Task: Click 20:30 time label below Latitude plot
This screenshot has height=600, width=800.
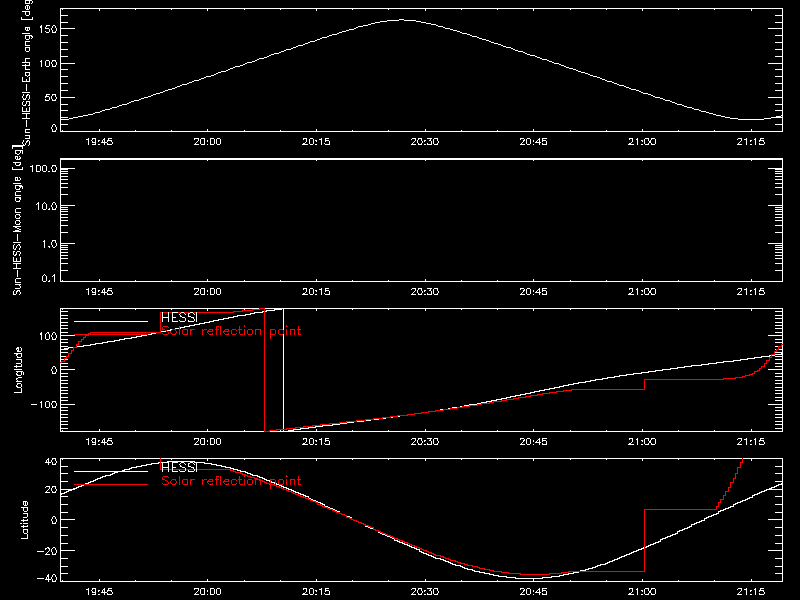Action: (x=424, y=592)
